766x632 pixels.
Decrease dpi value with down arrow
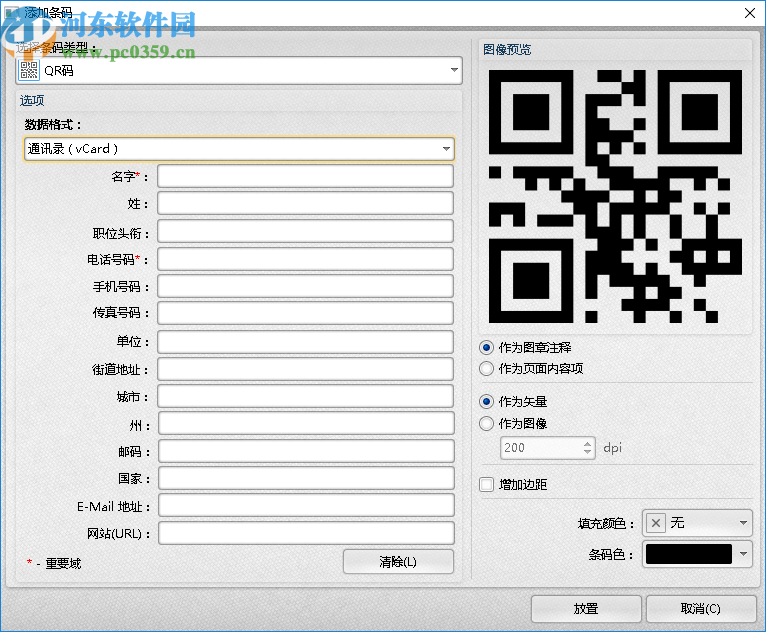[587, 452]
